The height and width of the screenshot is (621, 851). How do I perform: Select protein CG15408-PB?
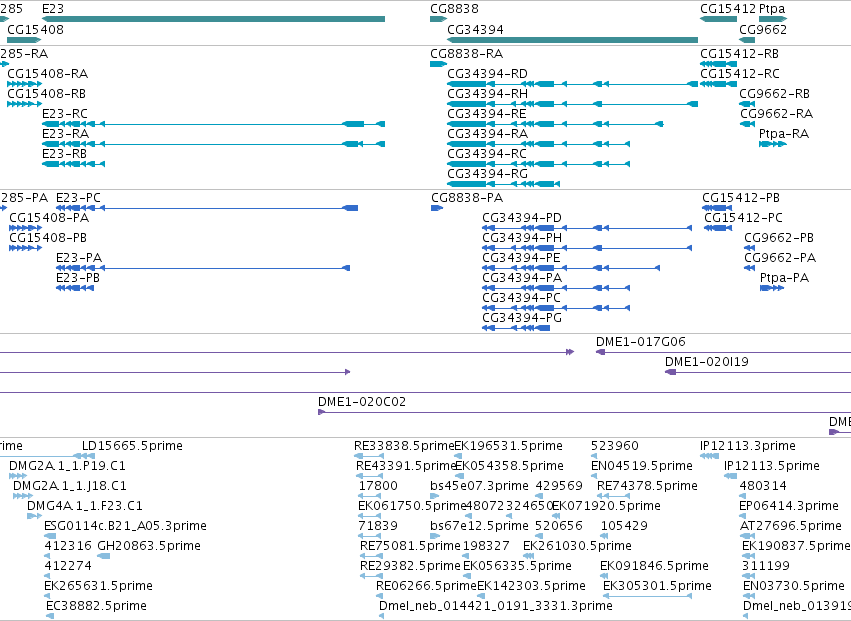click(26, 248)
